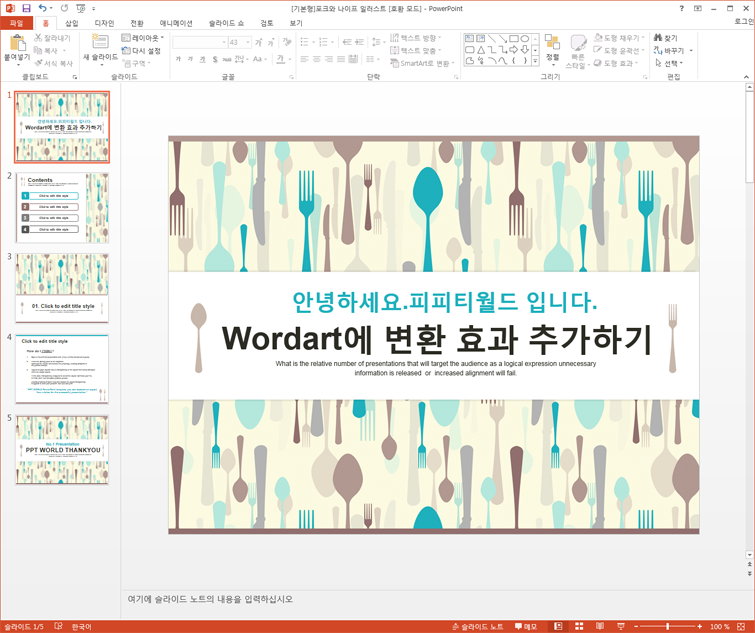Click the Decrease Font Size icon

271,42
